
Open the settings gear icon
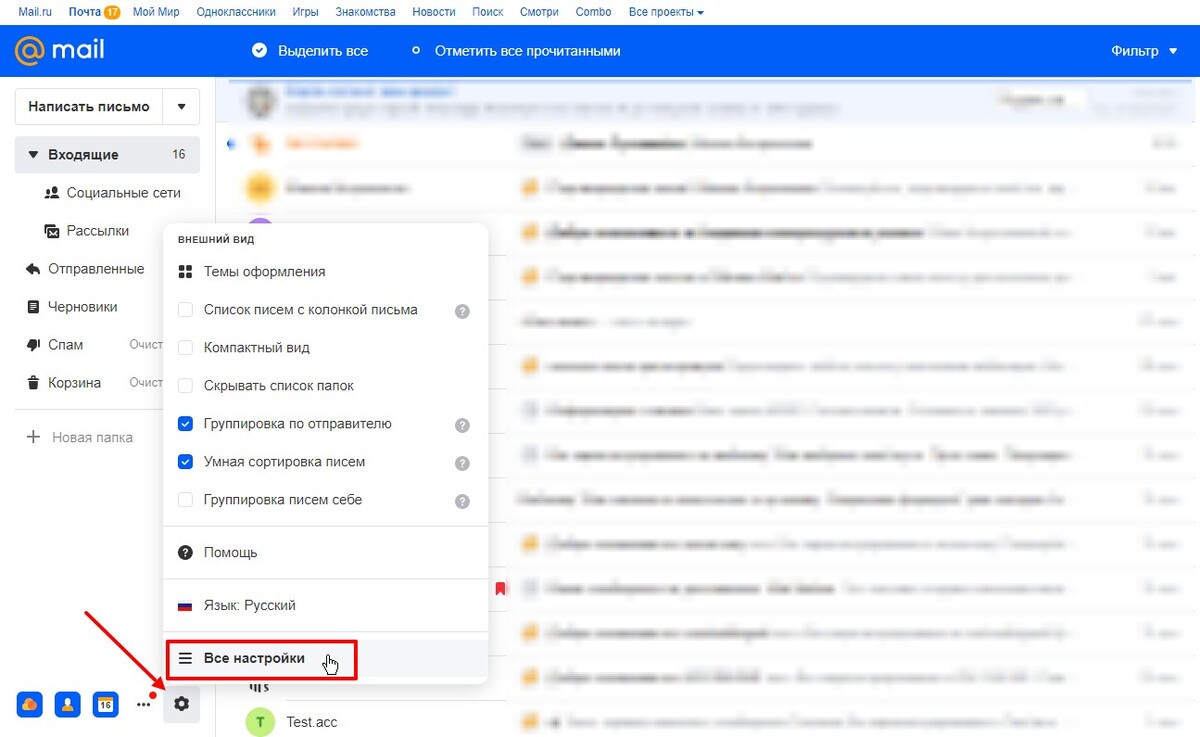tap(181, 704)
